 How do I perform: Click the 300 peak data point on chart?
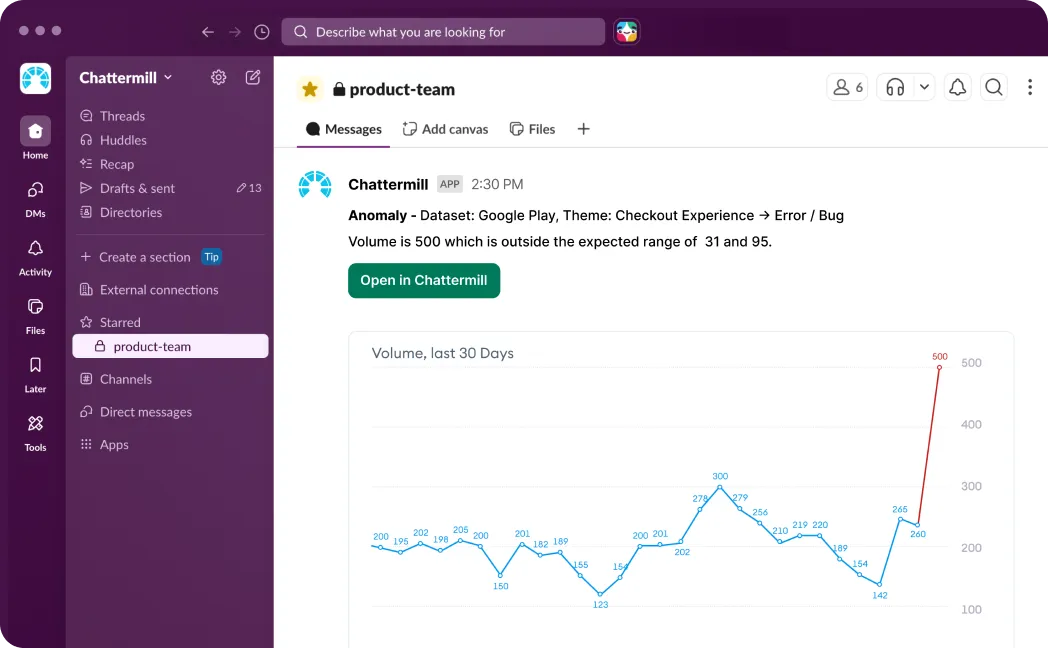pyautogui.click(x=720, y=488)
